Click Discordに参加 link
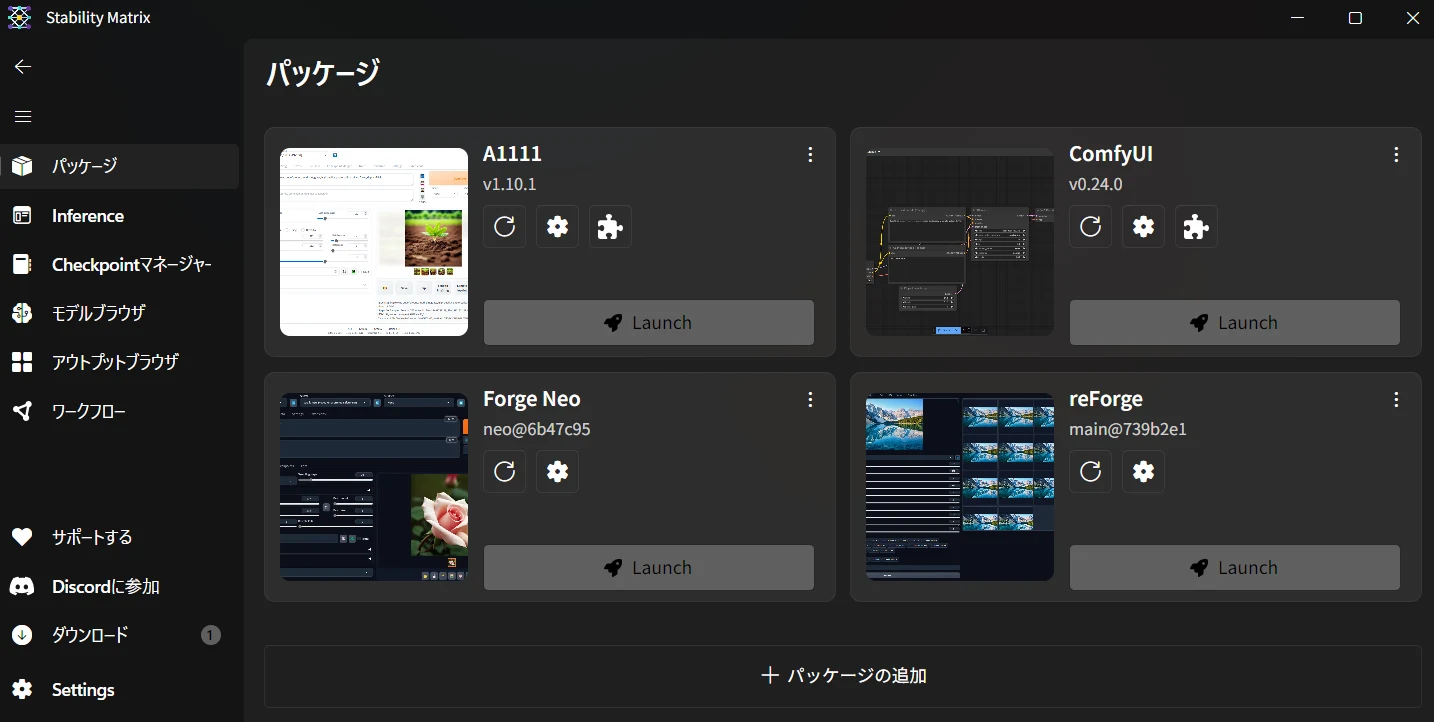The image size is (1434, 722). pyautogui.click(x=120, y=587)
